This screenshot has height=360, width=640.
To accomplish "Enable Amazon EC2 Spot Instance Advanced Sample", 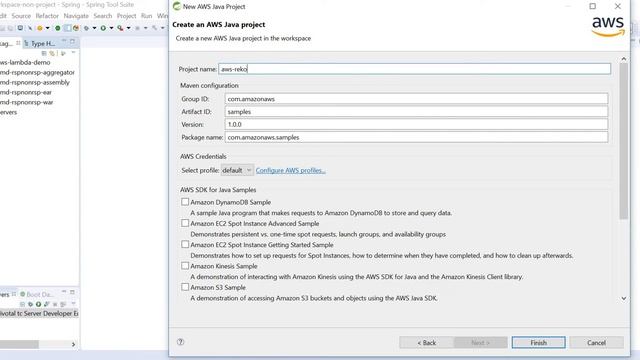I will tap(185, 223).
